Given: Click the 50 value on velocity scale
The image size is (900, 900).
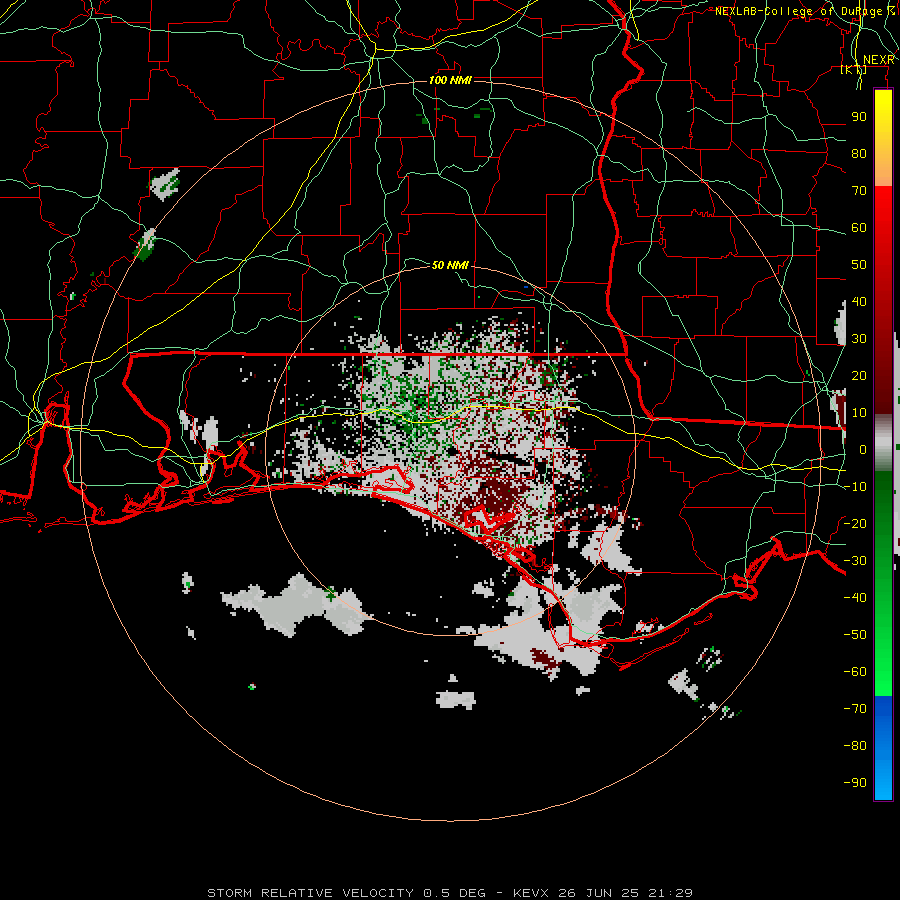Looking at the screenshot, I should point(859,265).
